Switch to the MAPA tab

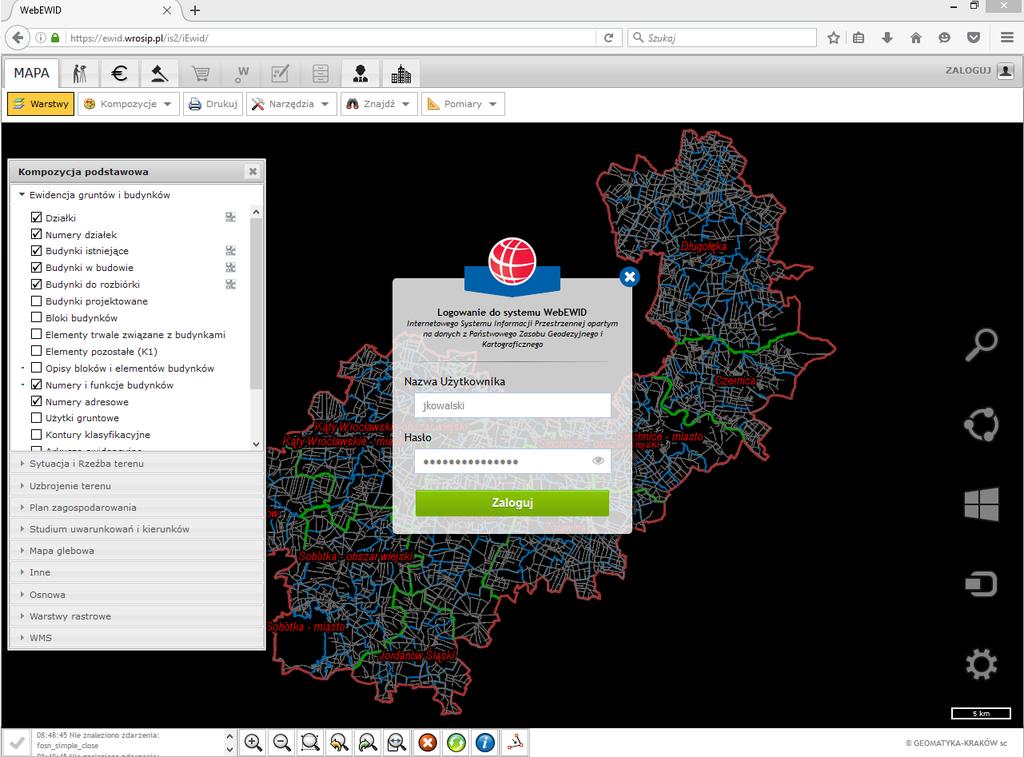pyautogui.click(x=31, y=73)
